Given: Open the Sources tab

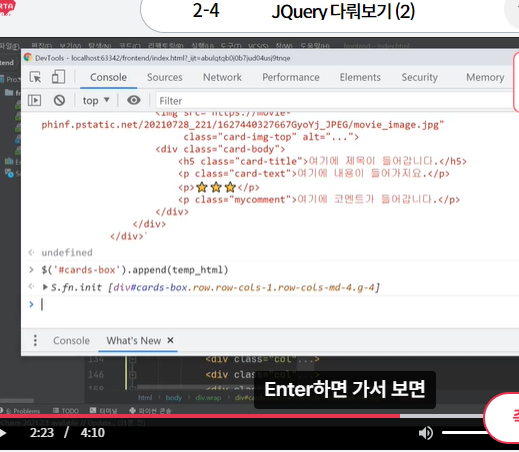Looking at the screenshot, I should click(x=165, y=77).
